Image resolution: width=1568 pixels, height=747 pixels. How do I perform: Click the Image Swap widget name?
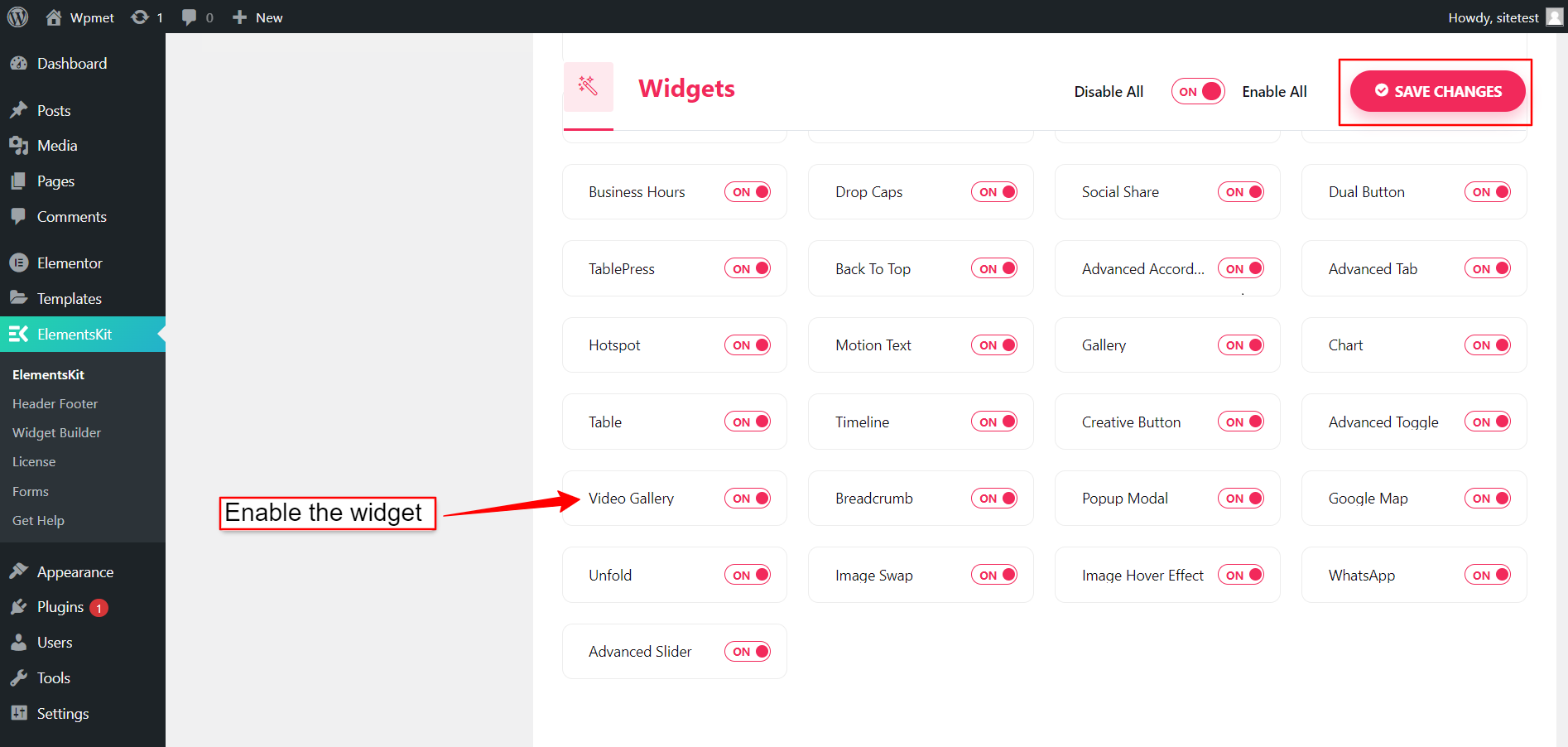coord(874,576)
